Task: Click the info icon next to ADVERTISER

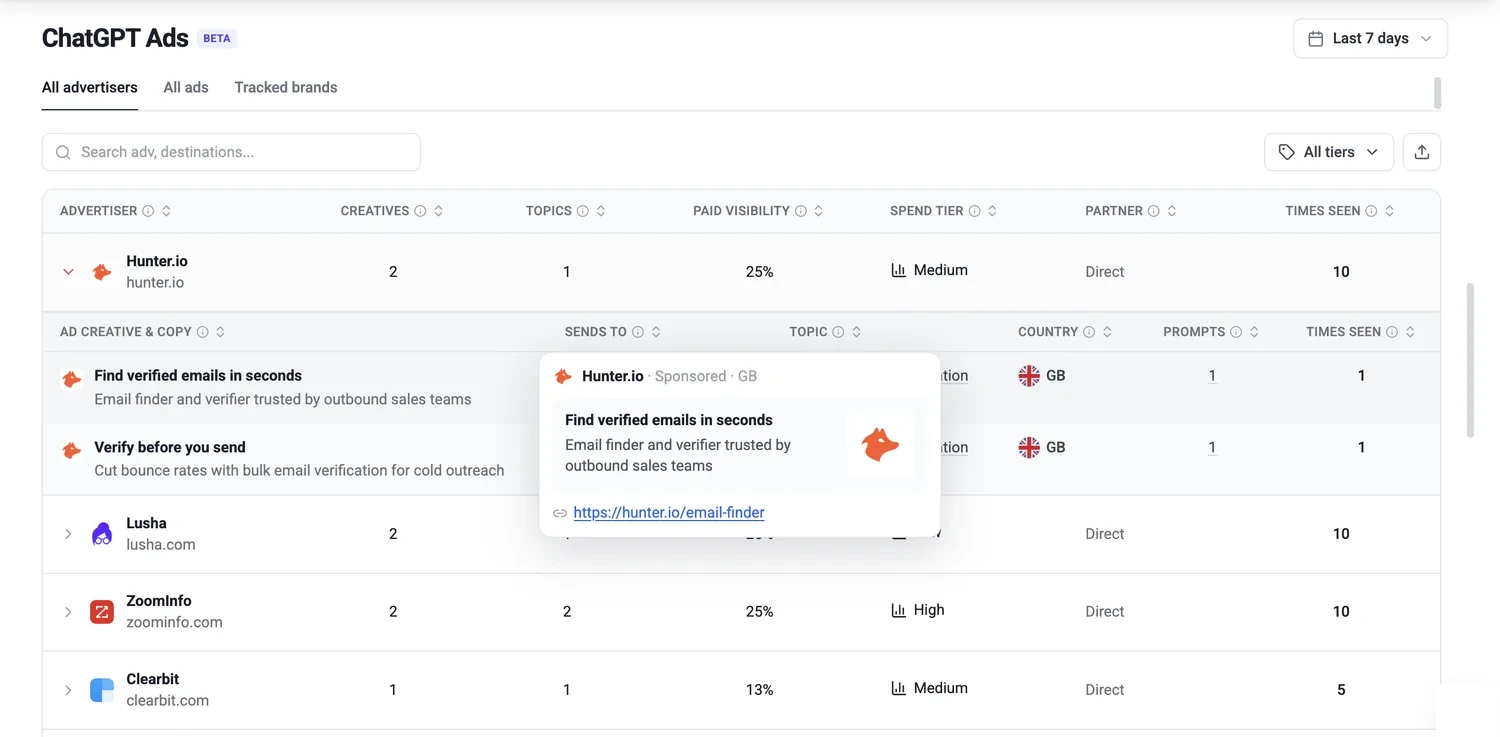Action: pyautogui.click(x=148, y=211)
